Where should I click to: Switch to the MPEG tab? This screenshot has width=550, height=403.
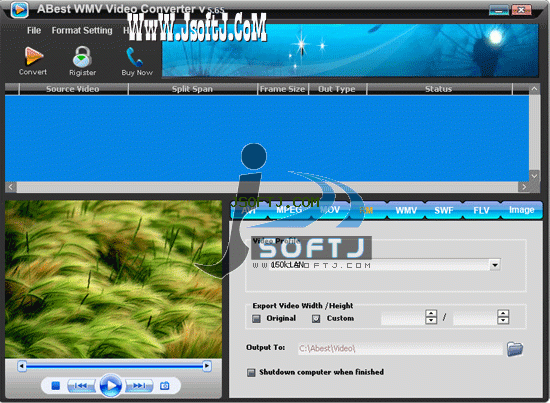[x=289, y=210]
